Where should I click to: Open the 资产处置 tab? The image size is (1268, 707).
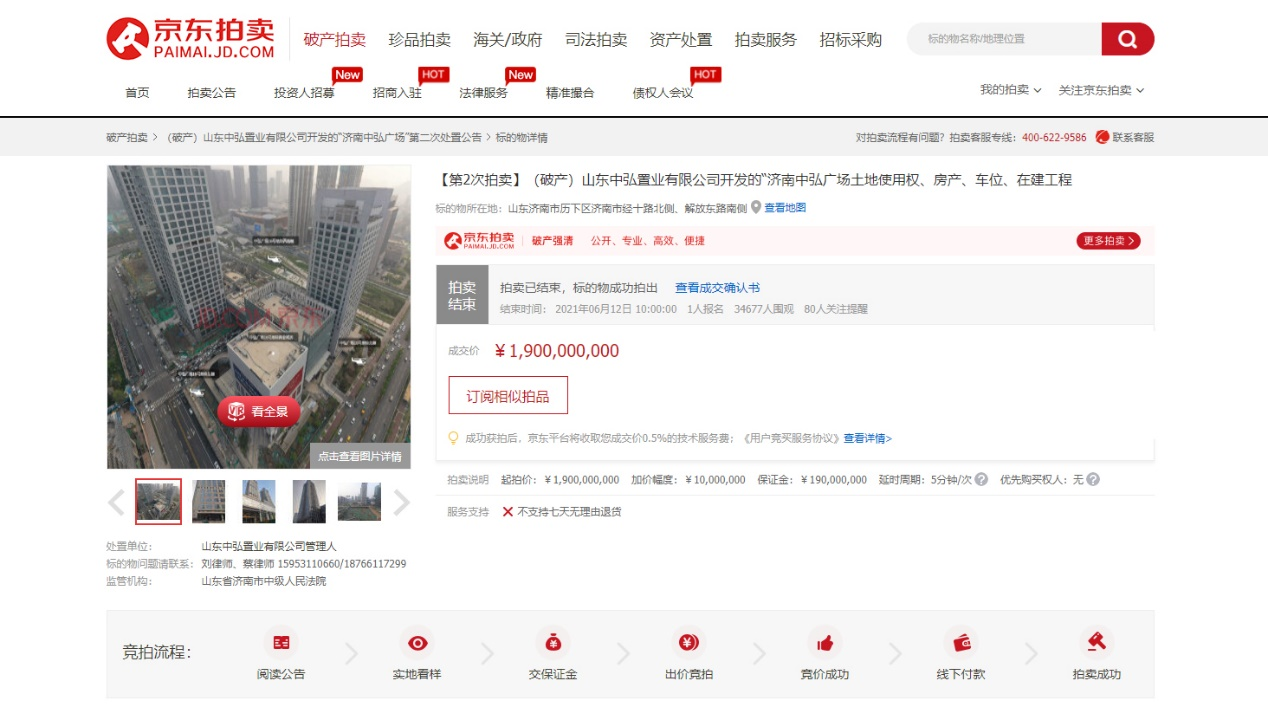click(x=681, y=40)
